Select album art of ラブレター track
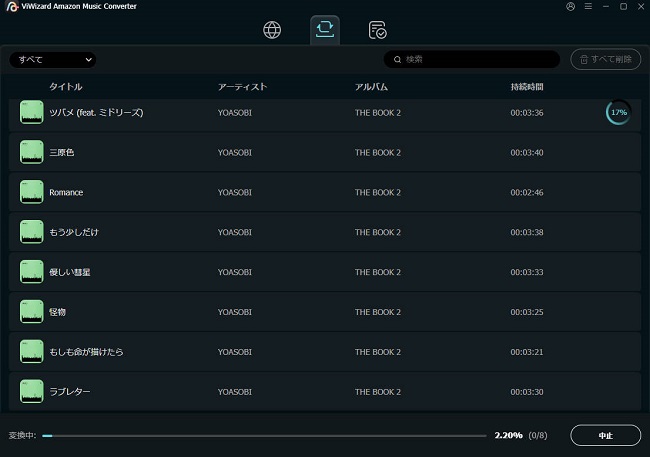 32,391
